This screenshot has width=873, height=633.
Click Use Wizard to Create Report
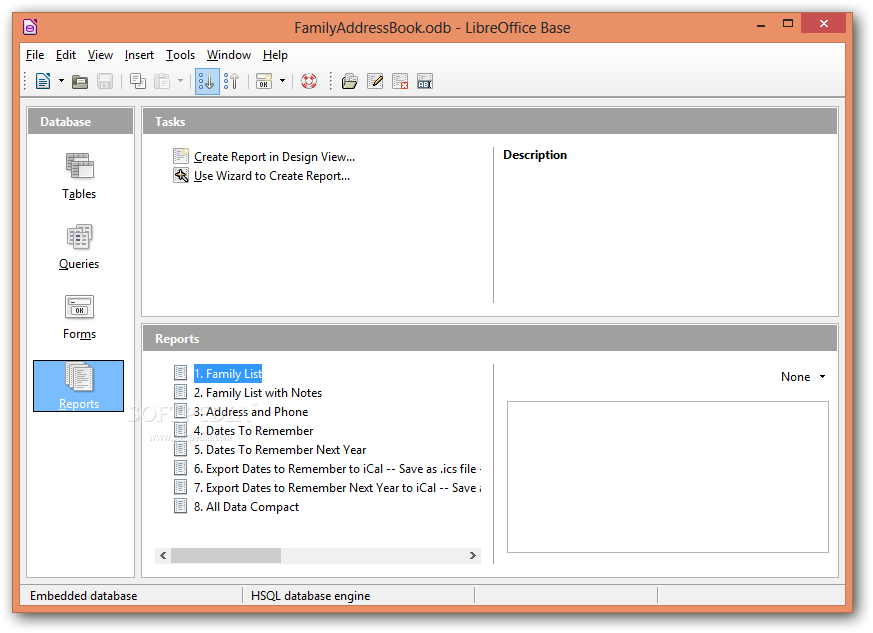point(272,176)
